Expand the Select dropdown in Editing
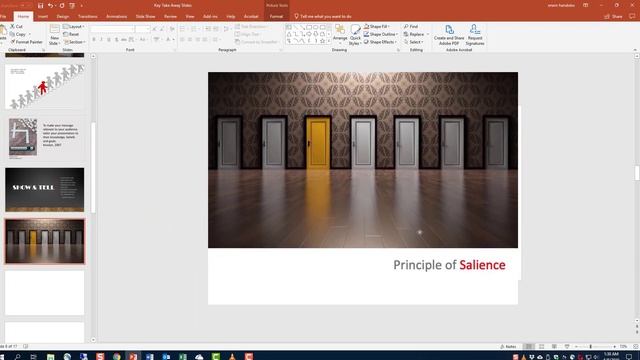 tap(413, 42)
